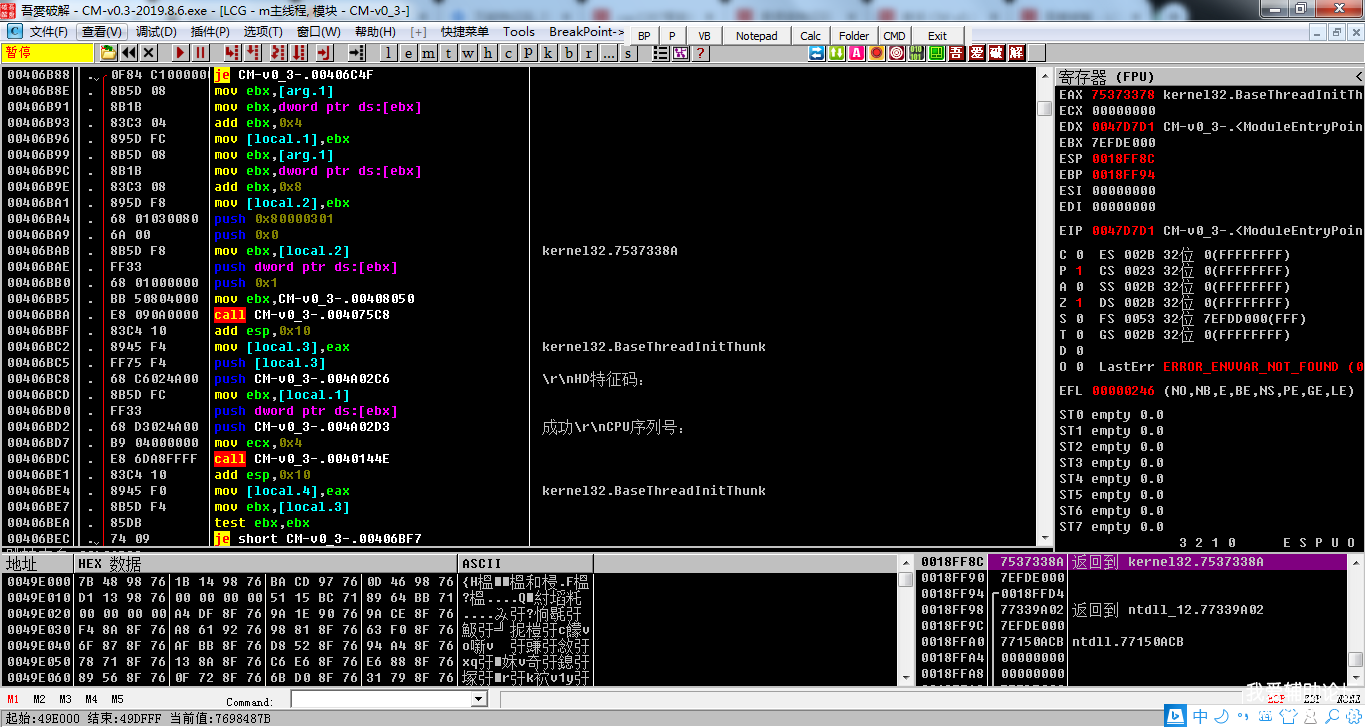Switch to the M2 memory tab
The image size is (1365, 727).
(x=39, y=699)
